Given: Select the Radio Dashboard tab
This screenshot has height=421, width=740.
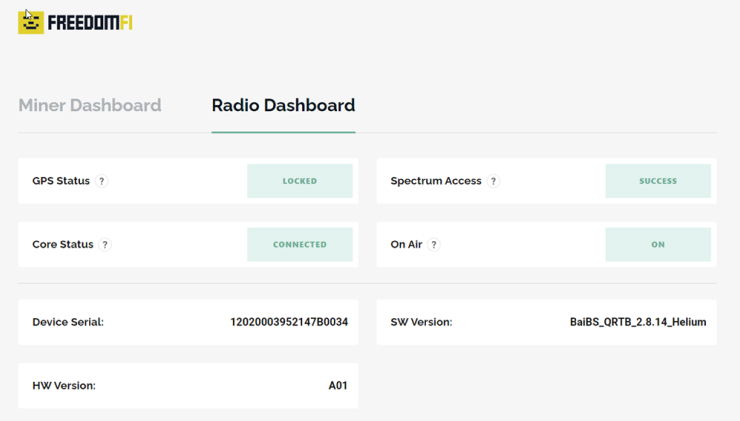Looking at the screenshot, I should click(283, 105).
